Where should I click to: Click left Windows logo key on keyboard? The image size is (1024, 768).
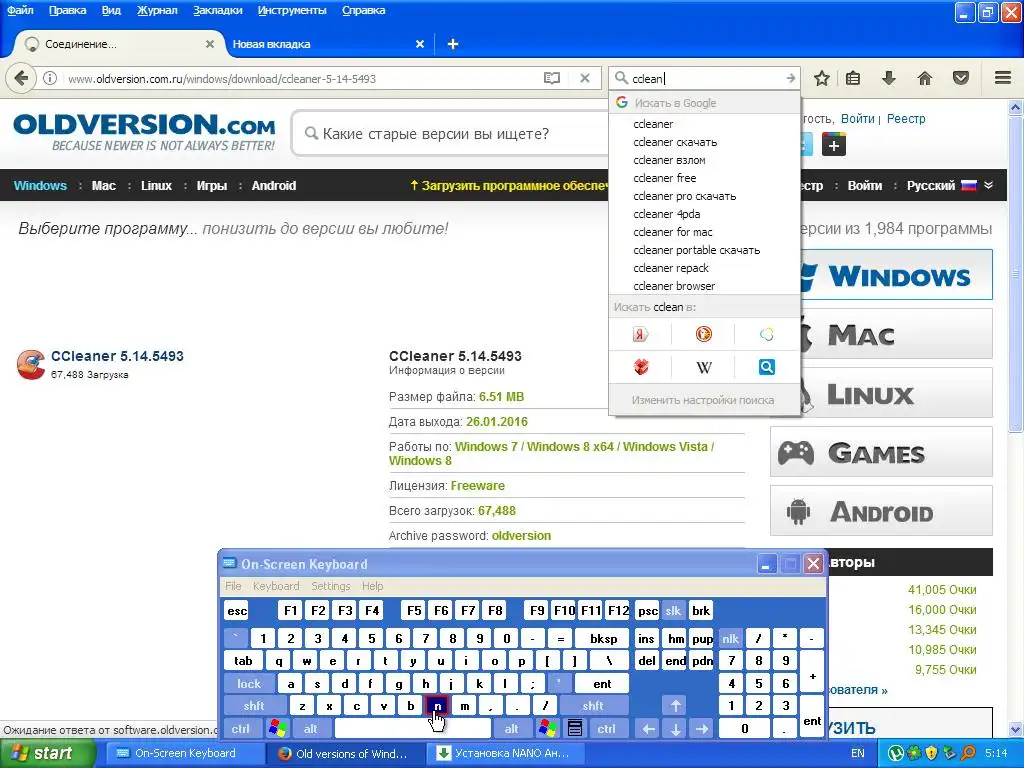pyautogui.click(x=278, y=728)
